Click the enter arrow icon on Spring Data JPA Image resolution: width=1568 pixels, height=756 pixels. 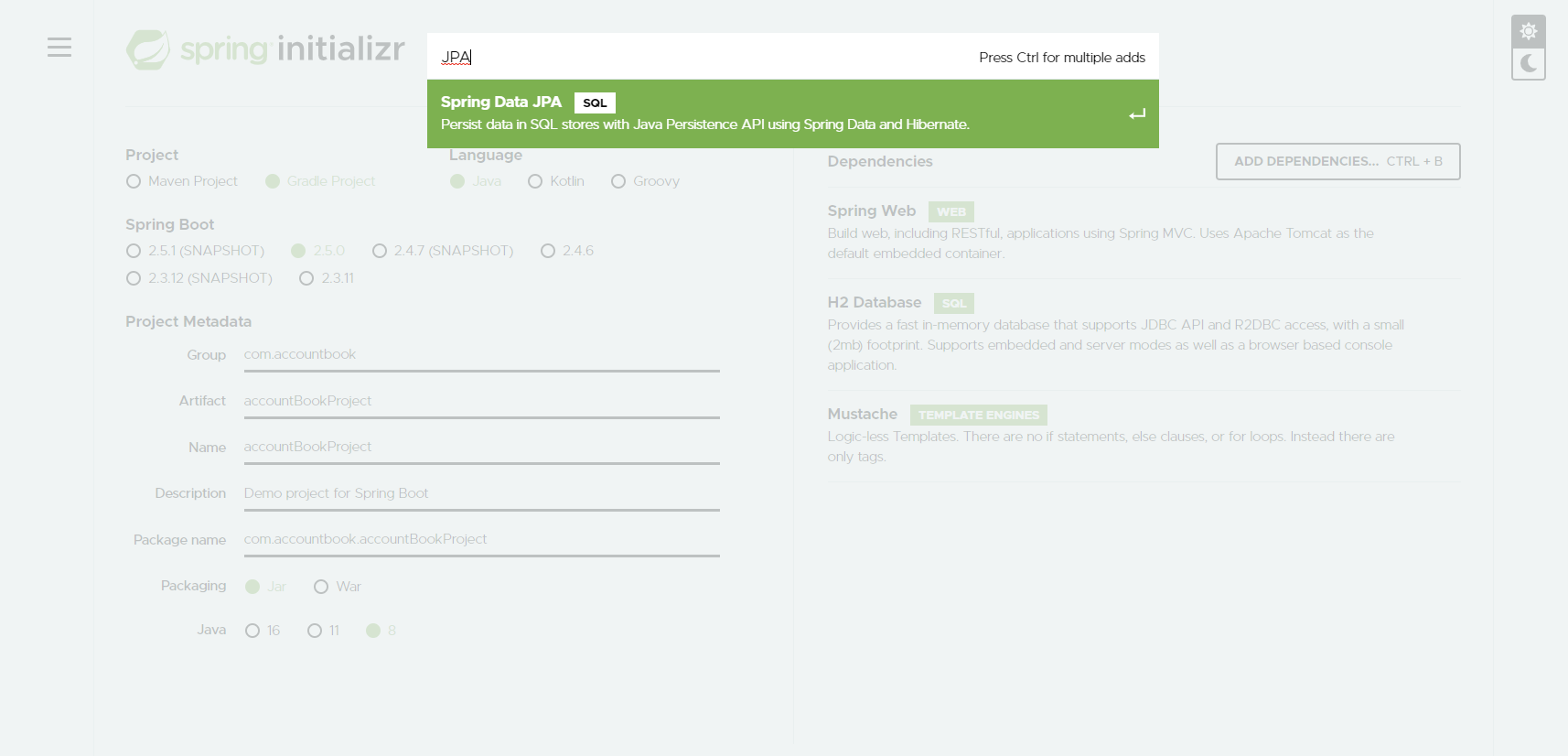1136,114
